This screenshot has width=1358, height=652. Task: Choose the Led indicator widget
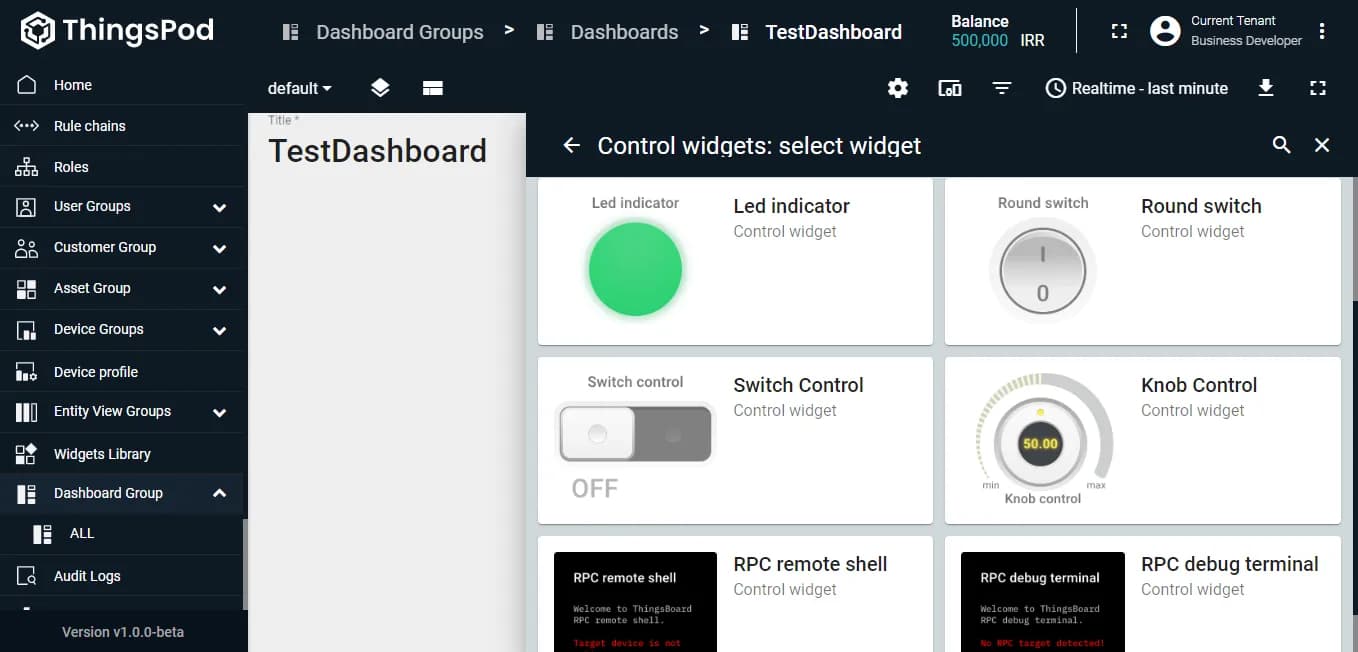tap(735, 261)
